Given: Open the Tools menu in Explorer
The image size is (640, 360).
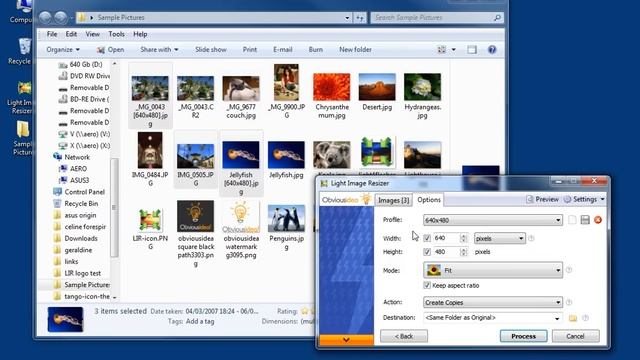Looking at the screenshot, I should (x=116, y=34).
